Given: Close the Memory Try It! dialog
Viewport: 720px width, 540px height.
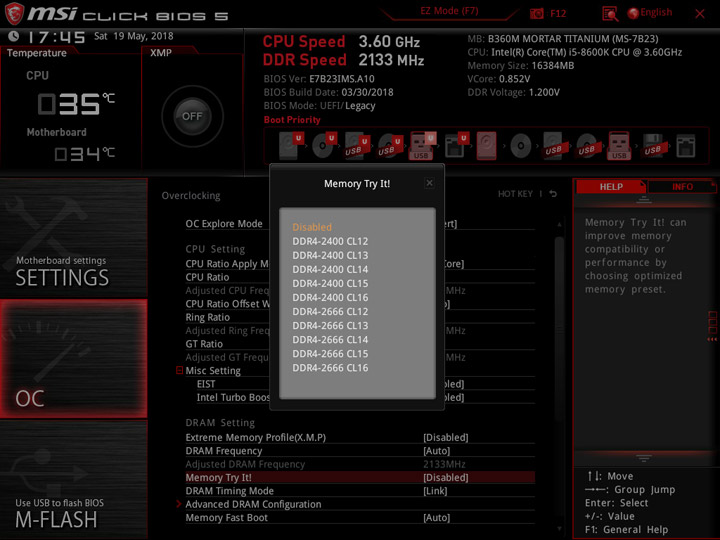Looking at the screenshot, I should tap(429, 183).
